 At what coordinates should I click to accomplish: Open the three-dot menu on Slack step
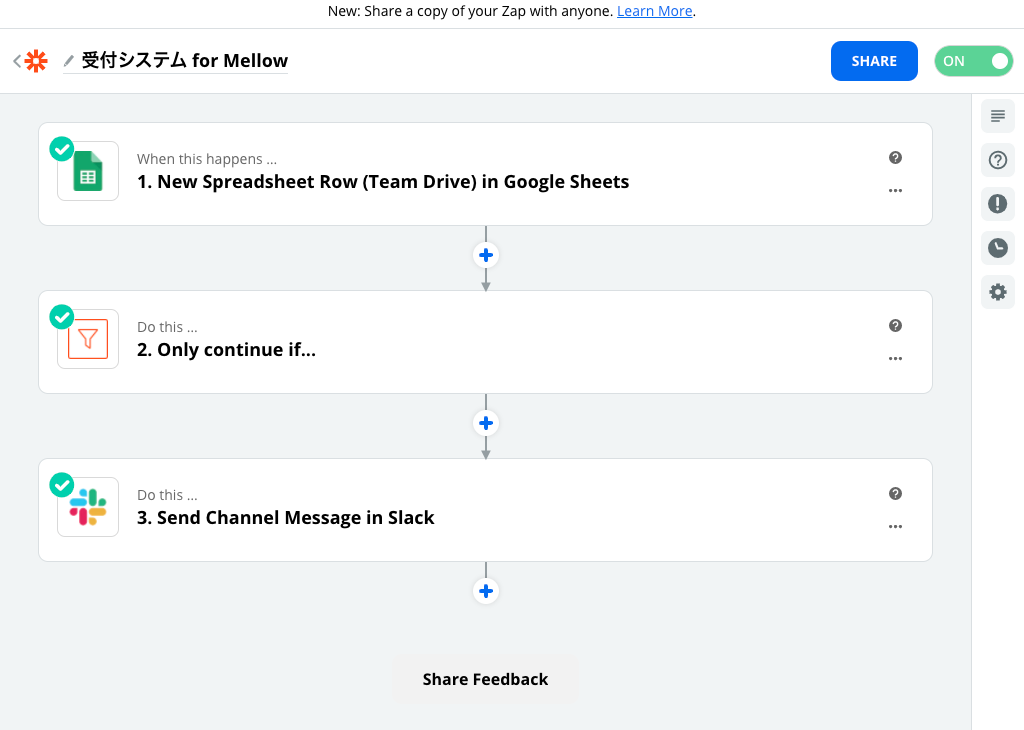point(895,526)
